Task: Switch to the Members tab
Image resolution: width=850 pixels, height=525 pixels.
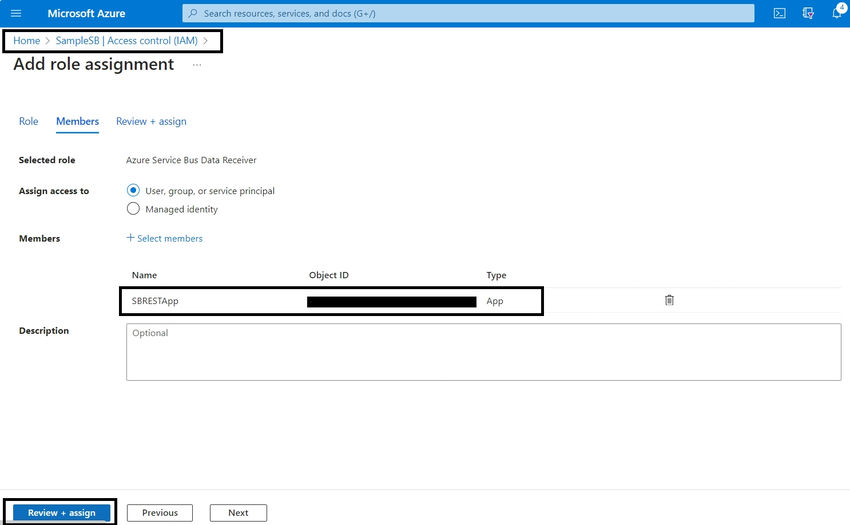Action: point(78,121)
